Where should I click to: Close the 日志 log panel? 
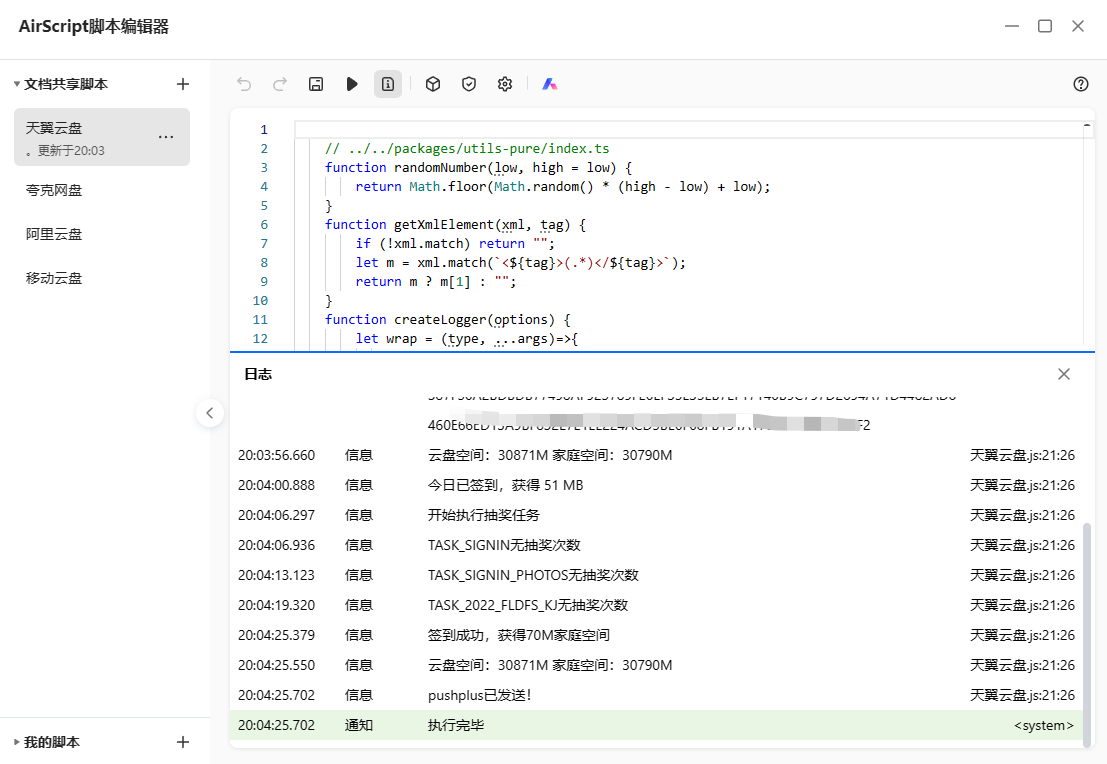(1064, 374)
